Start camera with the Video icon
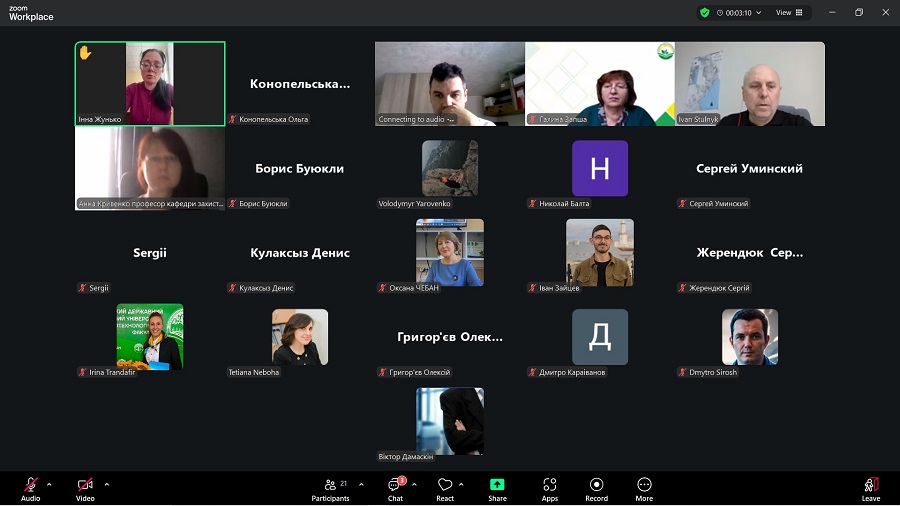 [85, 485]
